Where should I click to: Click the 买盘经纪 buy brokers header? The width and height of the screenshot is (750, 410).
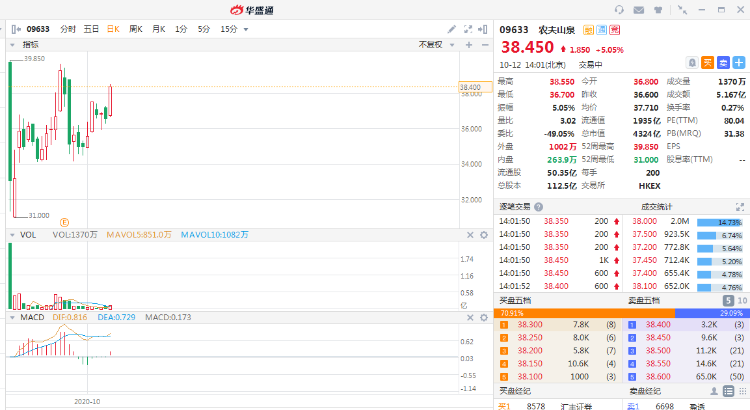[515, 391]
